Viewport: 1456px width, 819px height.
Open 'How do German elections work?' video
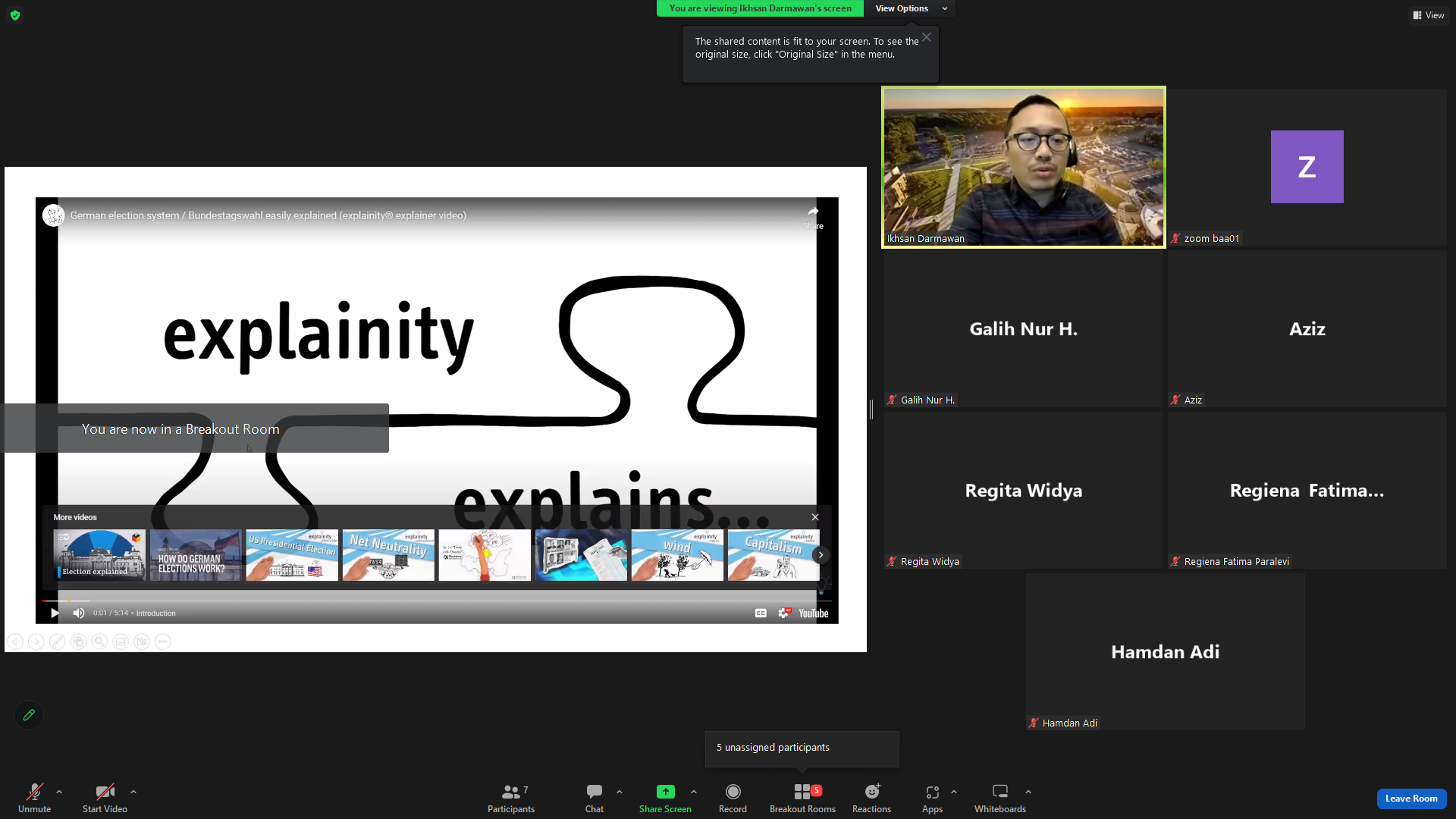click(196, 555)
